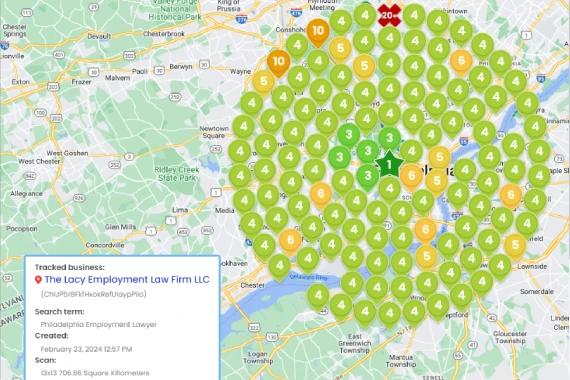This screenshot has height=380, width=570.
Task: Click the West Goshen map label
Action: [x=67, y=153]
